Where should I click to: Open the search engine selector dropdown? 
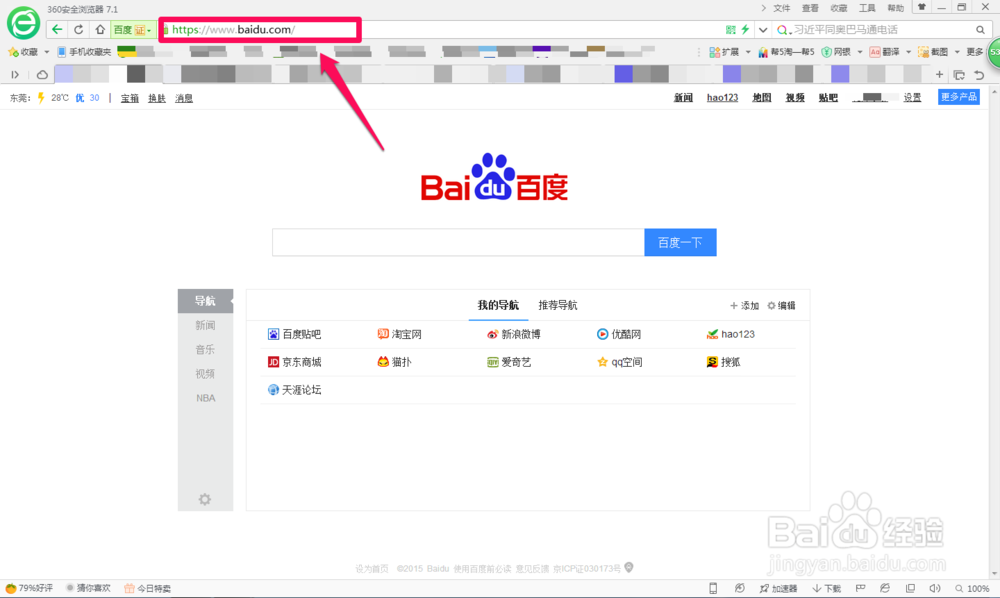tap(784, 30)
